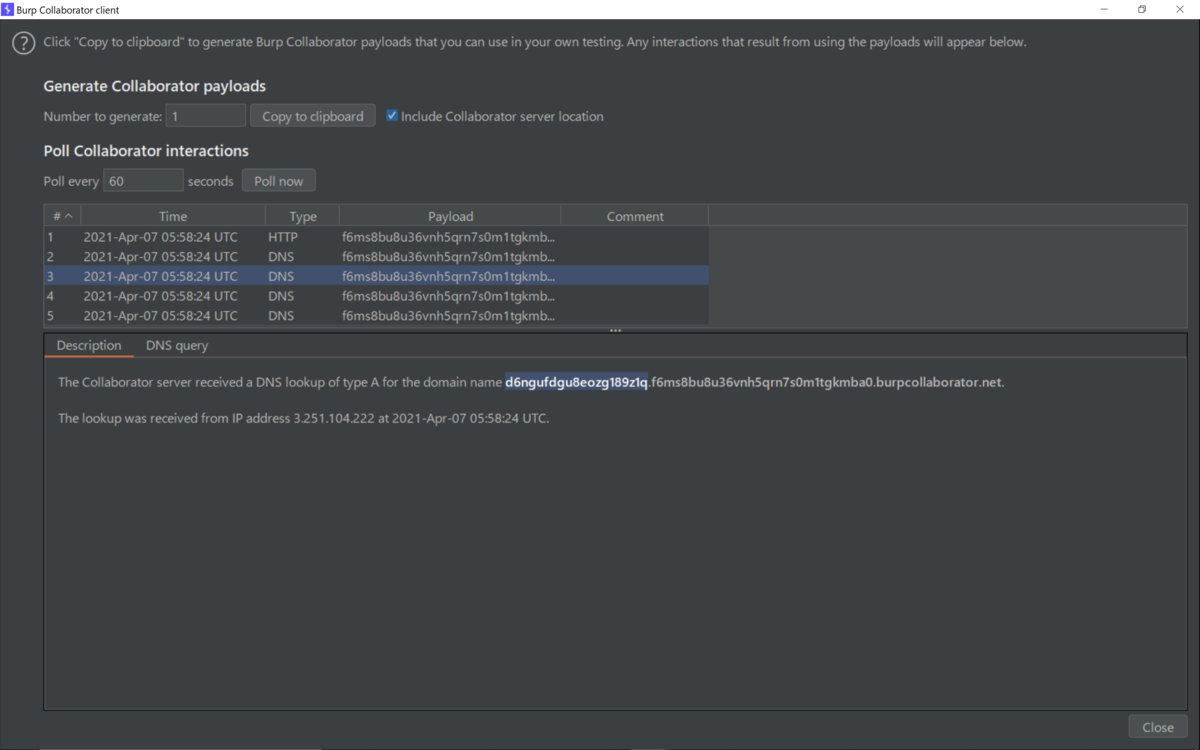Toggle Include Collaborator server location checkbox
This screenshot has height=750, width=1200.
[x=392, y=116]
